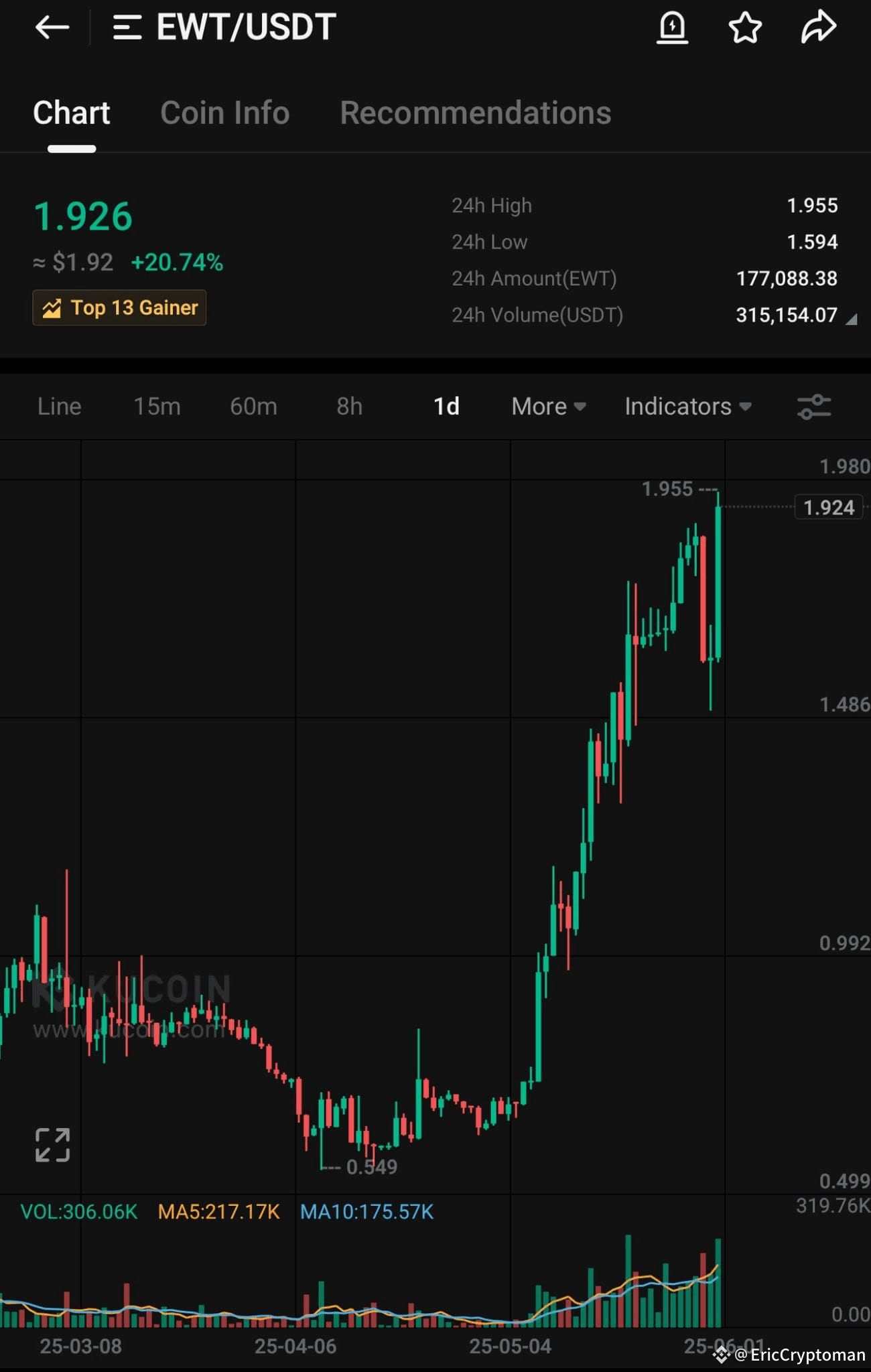
Task: Tap the 25-04-06 date axis label
Action: click(x=295, y=1347)
